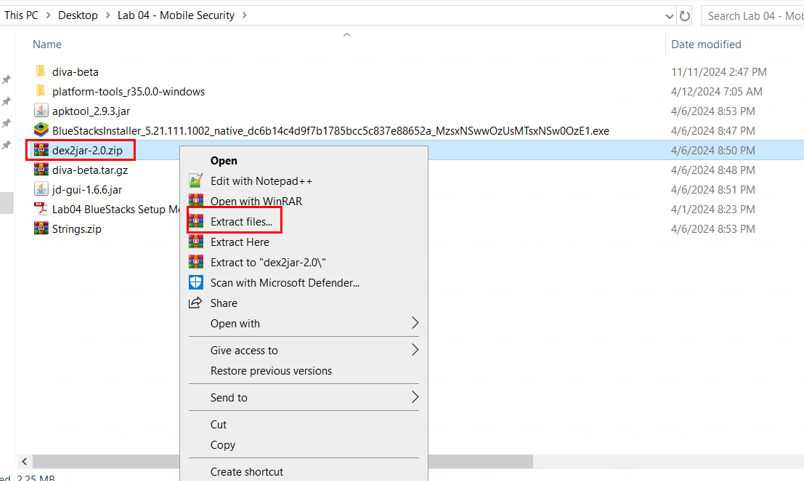Sort by the Name column header
The width and height of the screenshot is (804, 481).
(x=47, y=45)
